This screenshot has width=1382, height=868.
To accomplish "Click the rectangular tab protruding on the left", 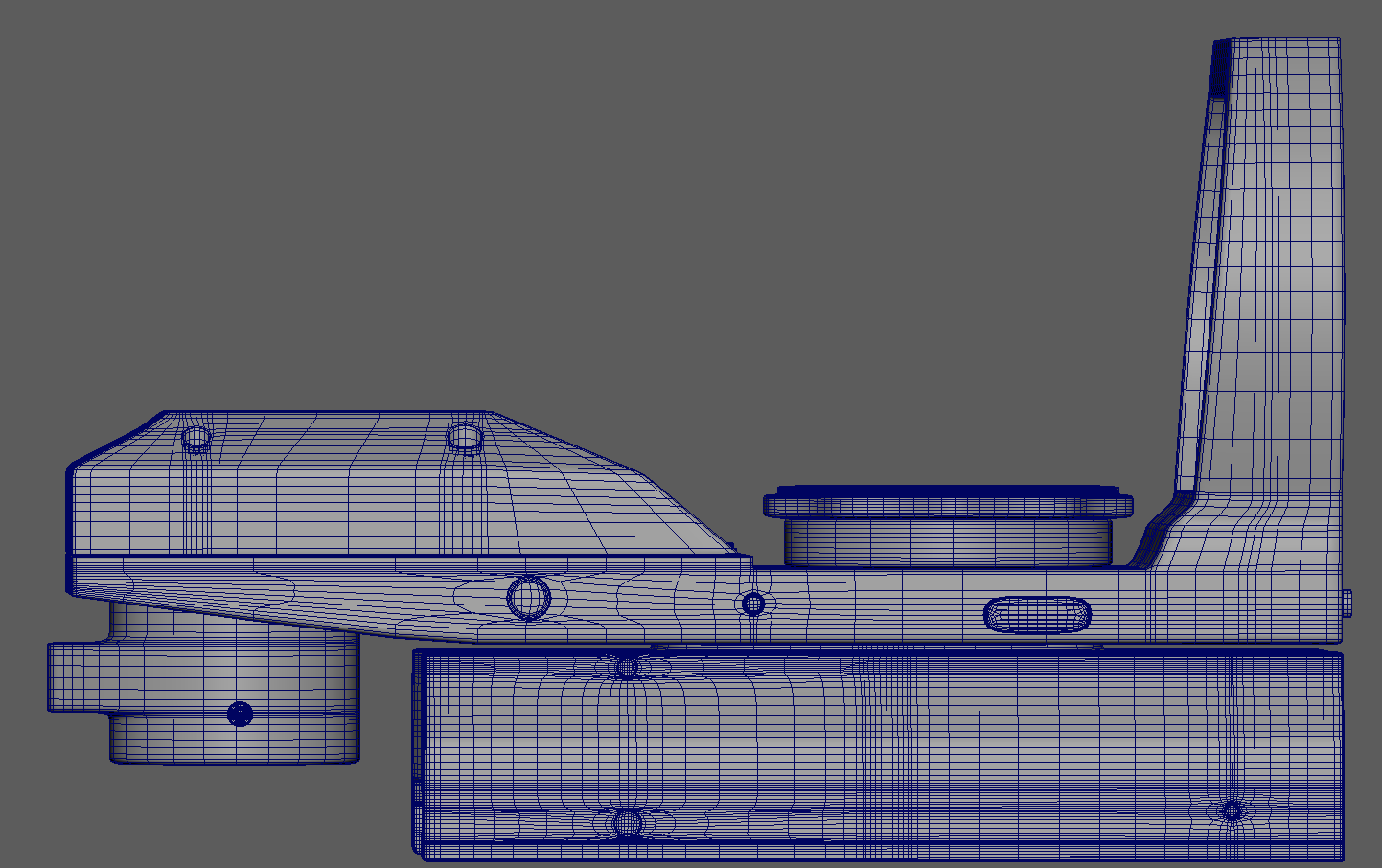I will pos(77,676).
